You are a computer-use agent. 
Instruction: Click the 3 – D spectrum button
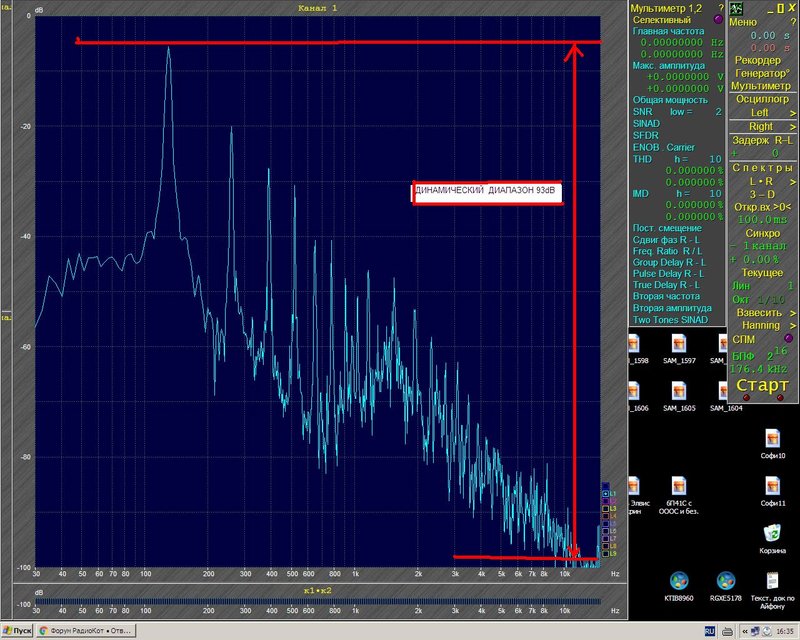click(762, 194)
